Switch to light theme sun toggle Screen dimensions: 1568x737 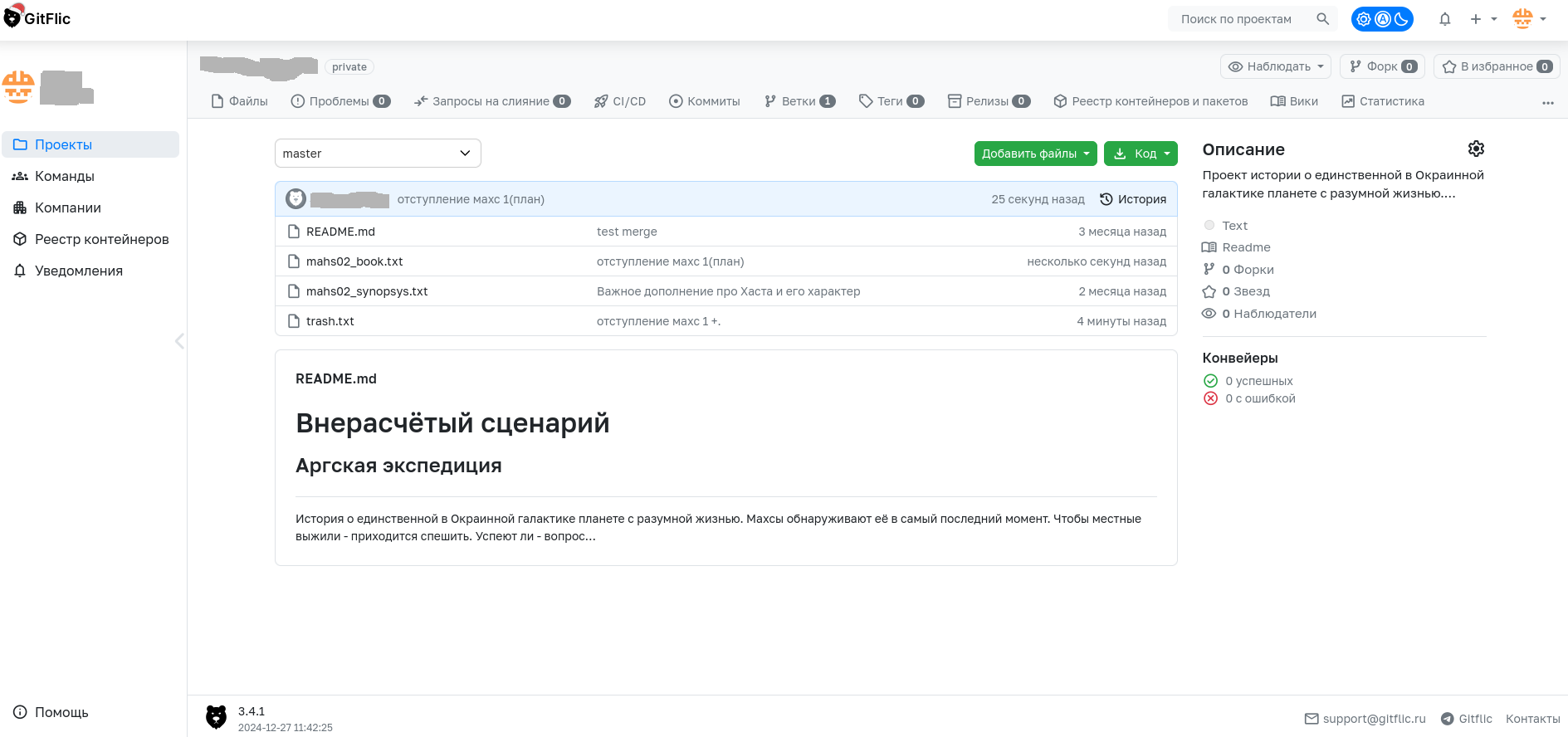pos(1364,19)
